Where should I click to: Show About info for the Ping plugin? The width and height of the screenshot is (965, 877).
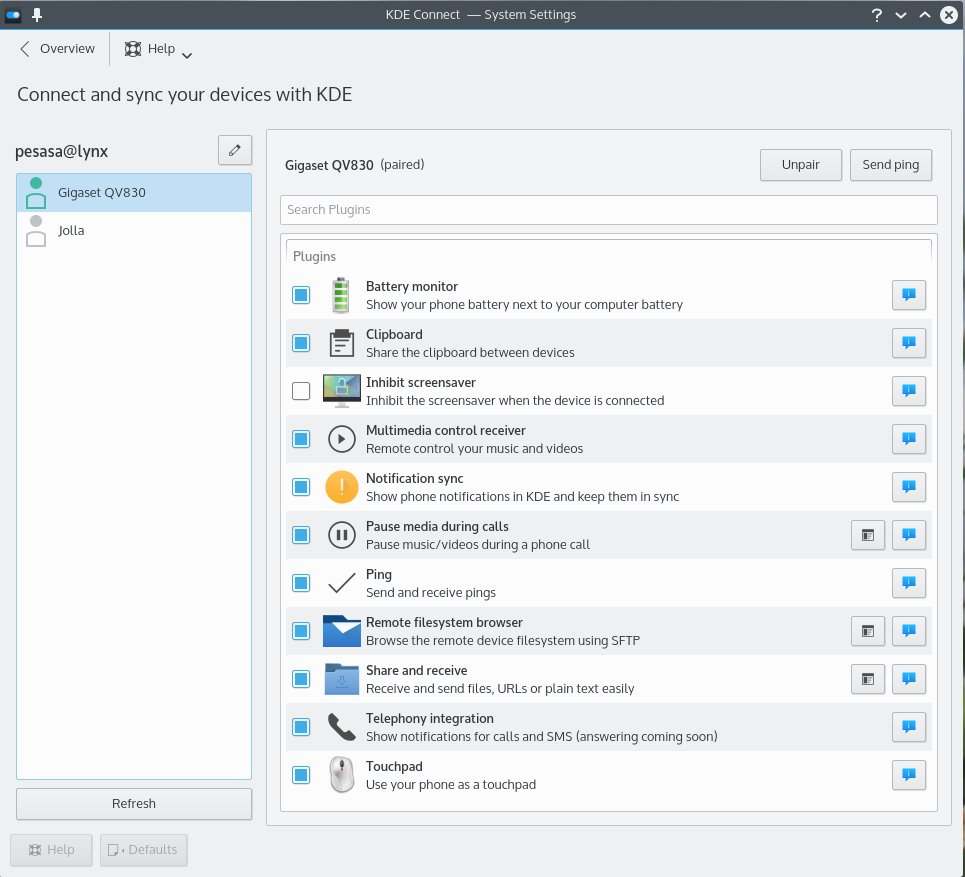click(908, 583)
